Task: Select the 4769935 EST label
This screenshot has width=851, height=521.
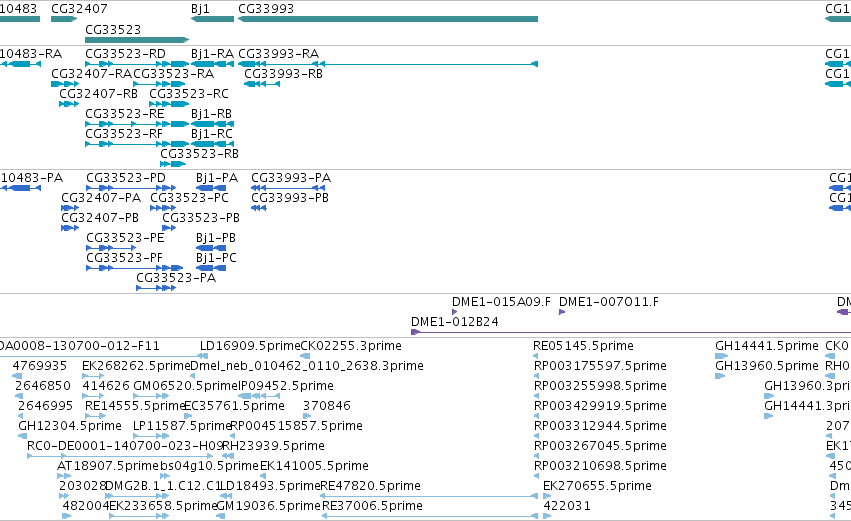Action: click(40, 366)
